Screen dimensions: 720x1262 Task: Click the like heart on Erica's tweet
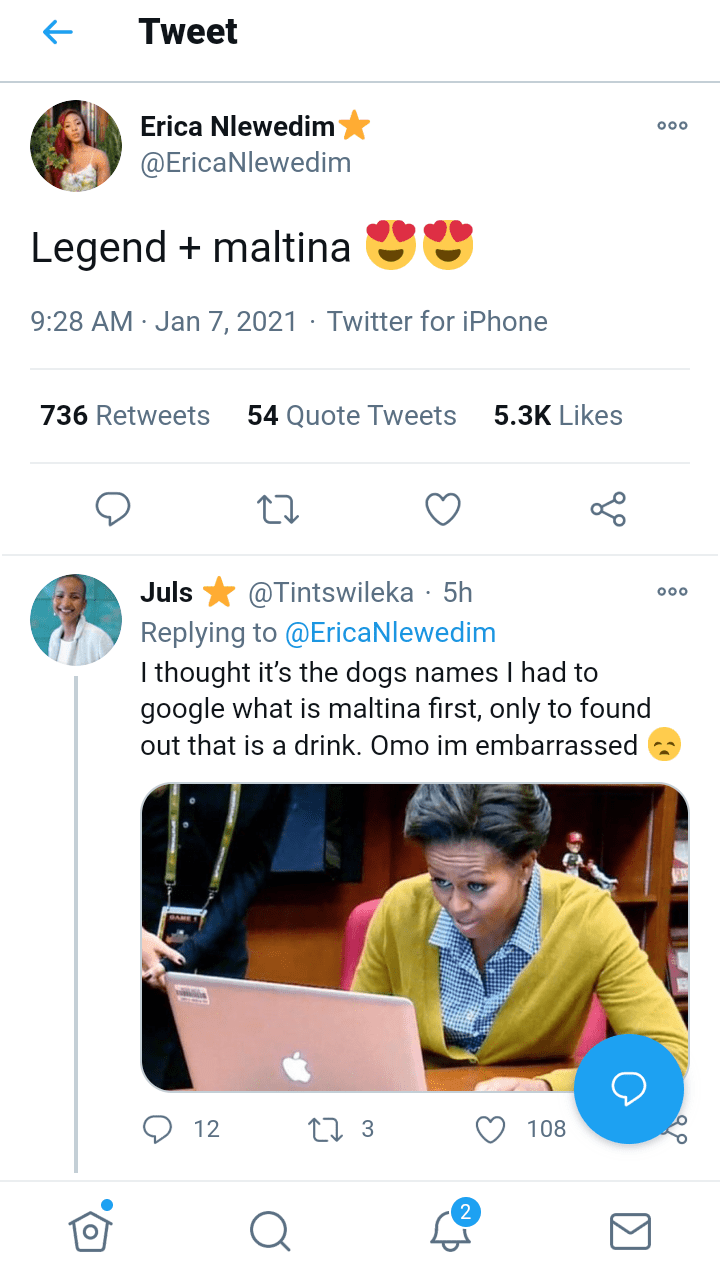(x=442, y=509)
